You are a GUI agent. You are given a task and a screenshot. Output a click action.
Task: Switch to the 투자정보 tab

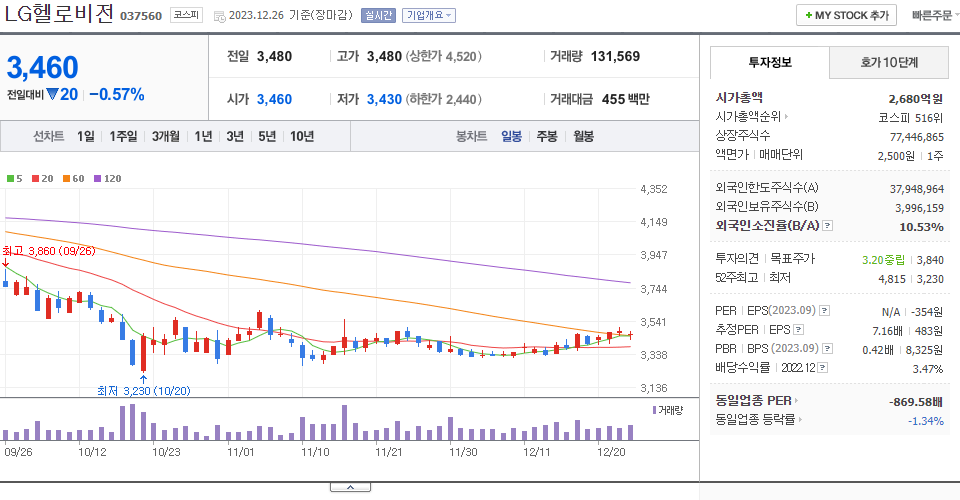pyautogui.click(x=770, y=62)
